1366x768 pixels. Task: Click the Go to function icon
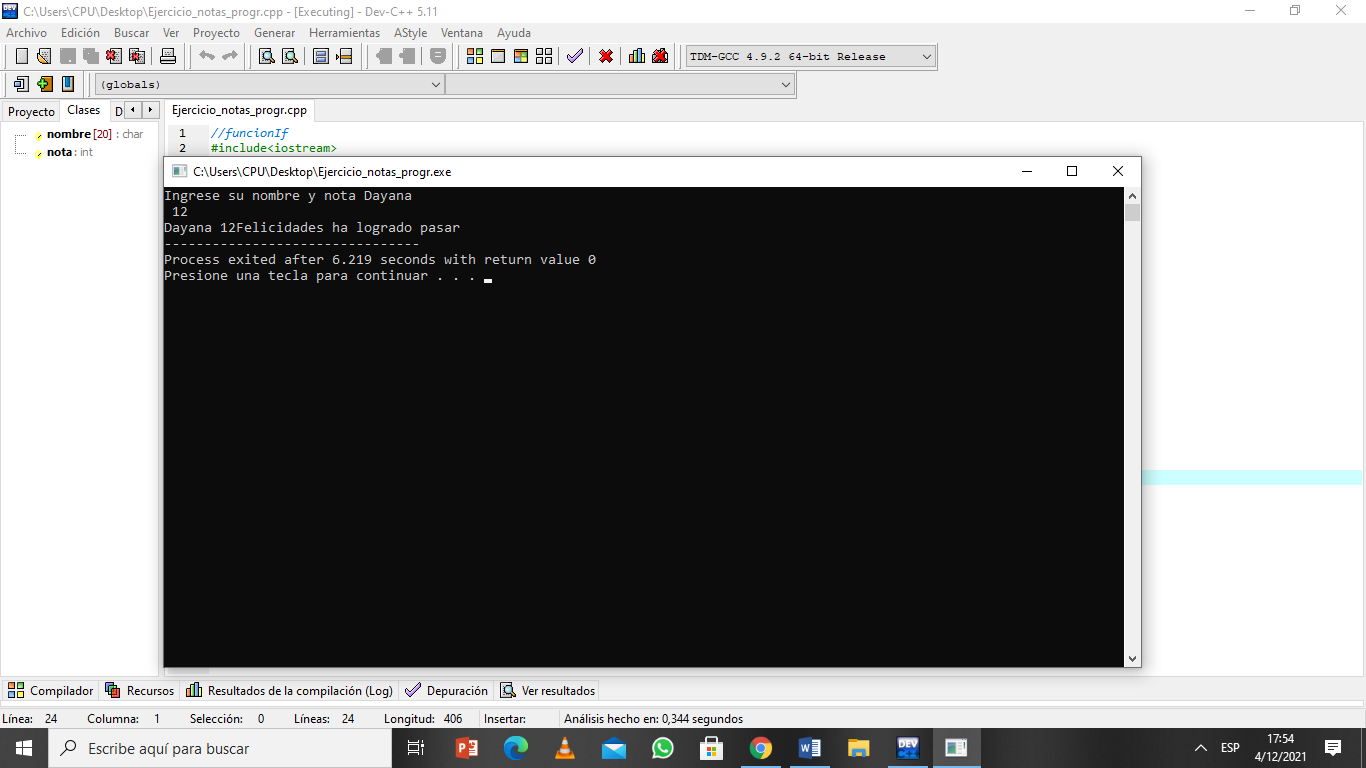(x=321, y=56)
